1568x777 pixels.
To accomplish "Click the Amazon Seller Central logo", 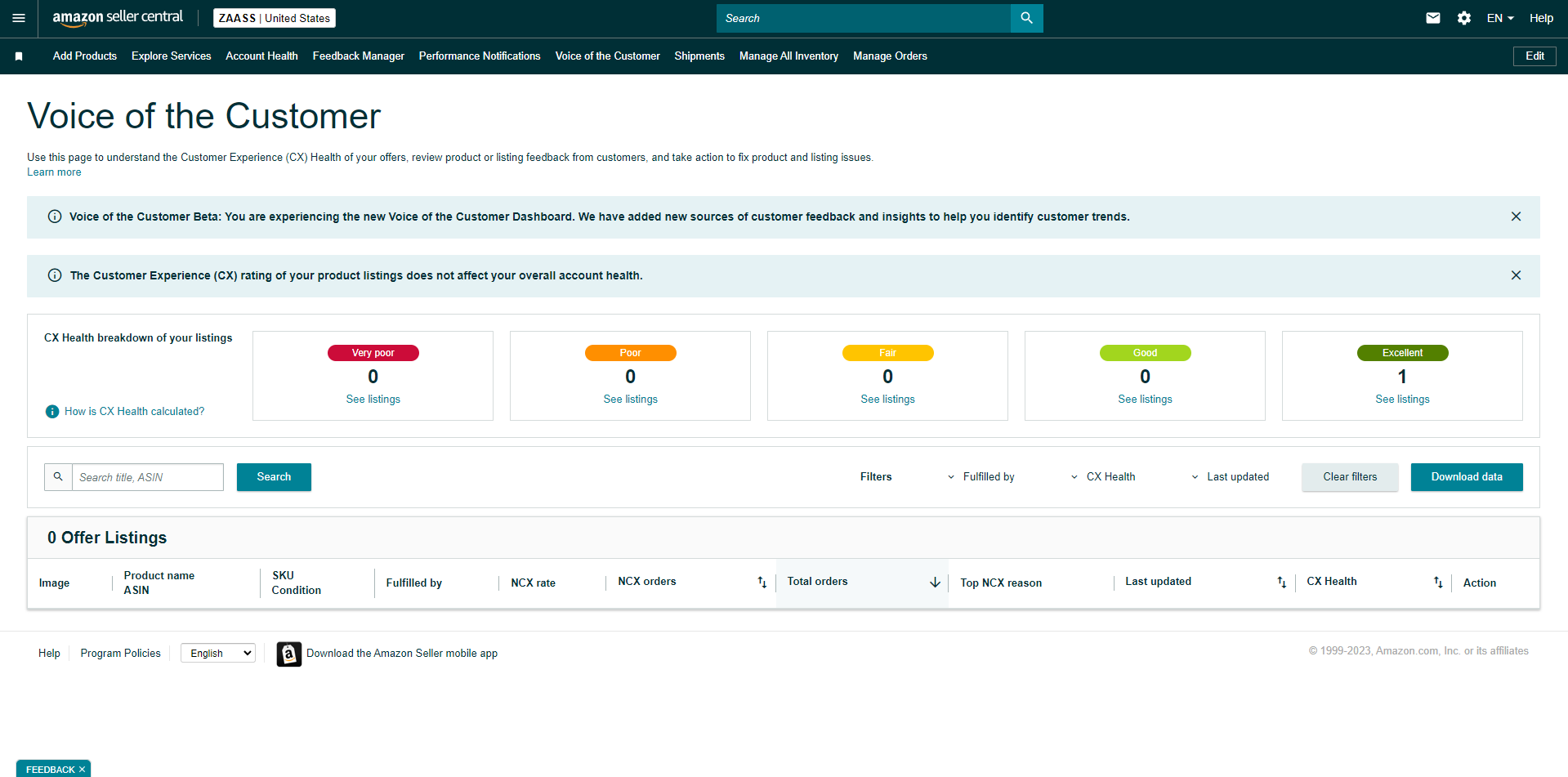I will point(118,18).
